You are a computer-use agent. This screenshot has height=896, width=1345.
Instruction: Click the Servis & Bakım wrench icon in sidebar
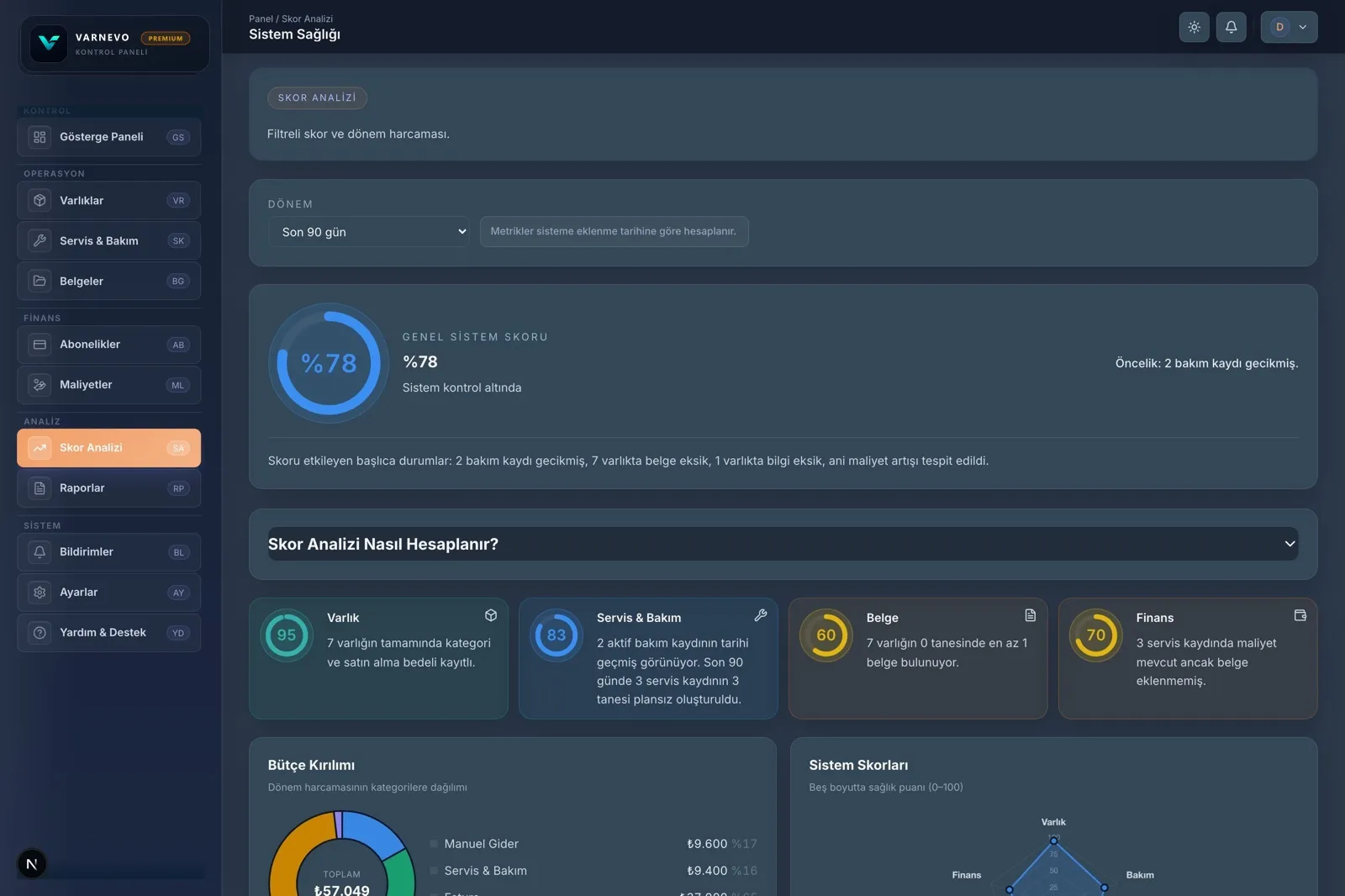(40, 241)
